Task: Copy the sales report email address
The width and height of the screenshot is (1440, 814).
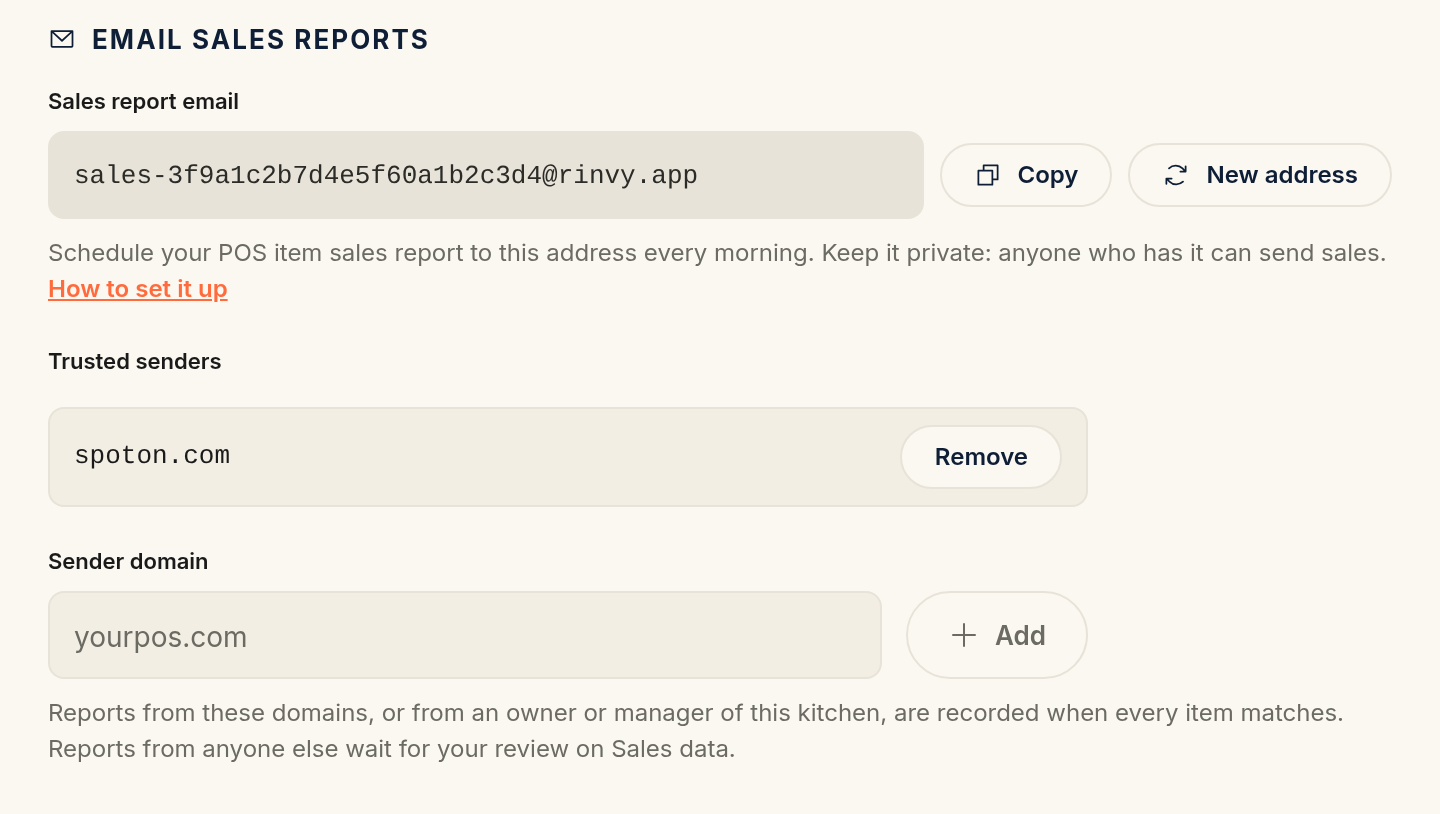Action: (1026, 175)
